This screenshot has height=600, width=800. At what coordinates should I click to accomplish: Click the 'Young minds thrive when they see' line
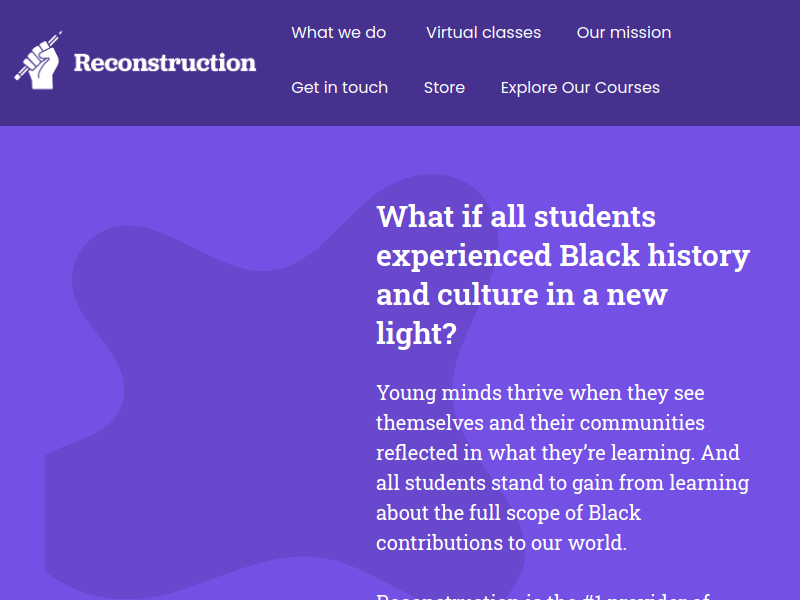coord(540,393)
